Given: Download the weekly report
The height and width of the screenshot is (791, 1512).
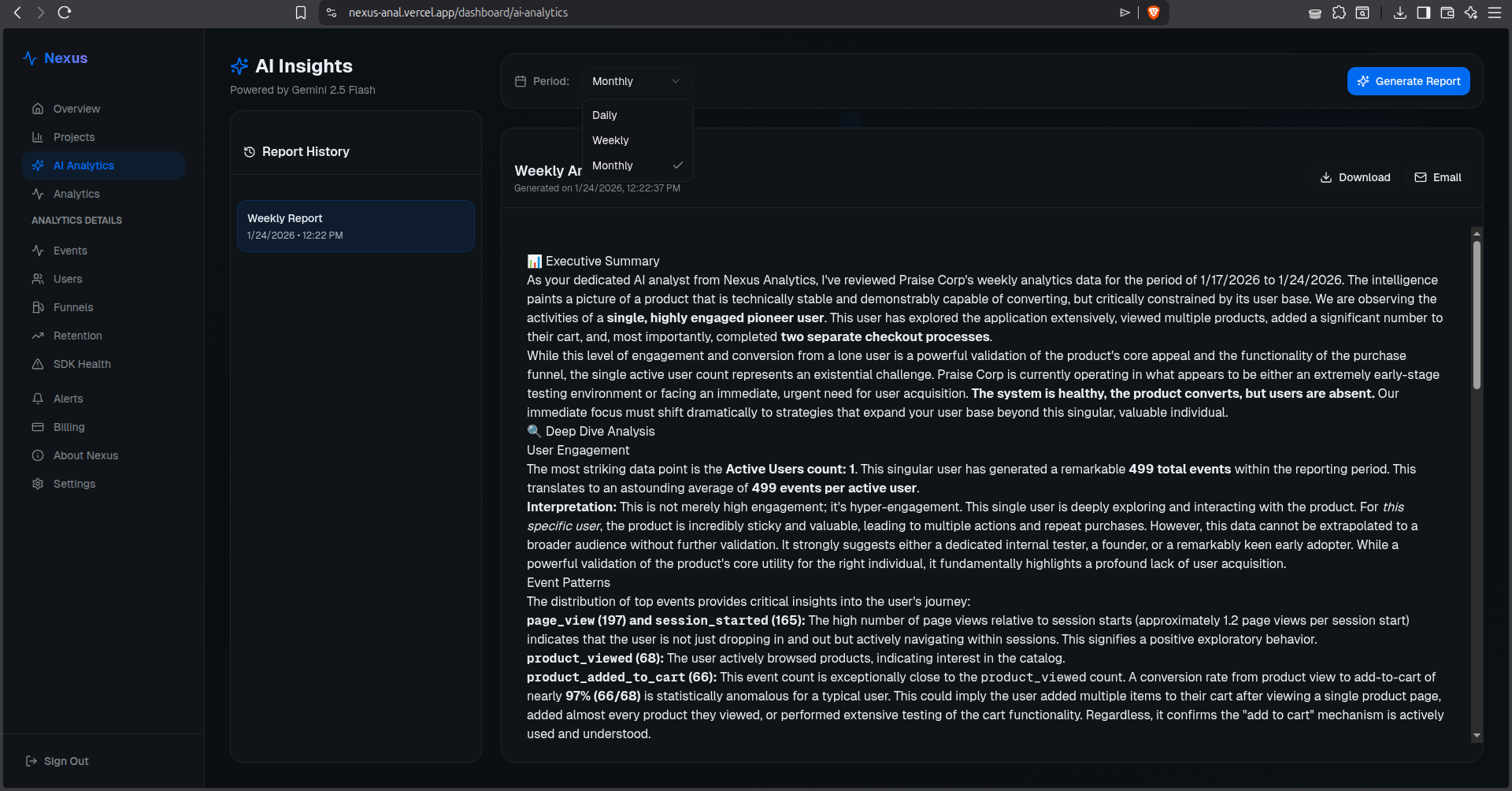Looking at the screenshot, I should 1354,177.
